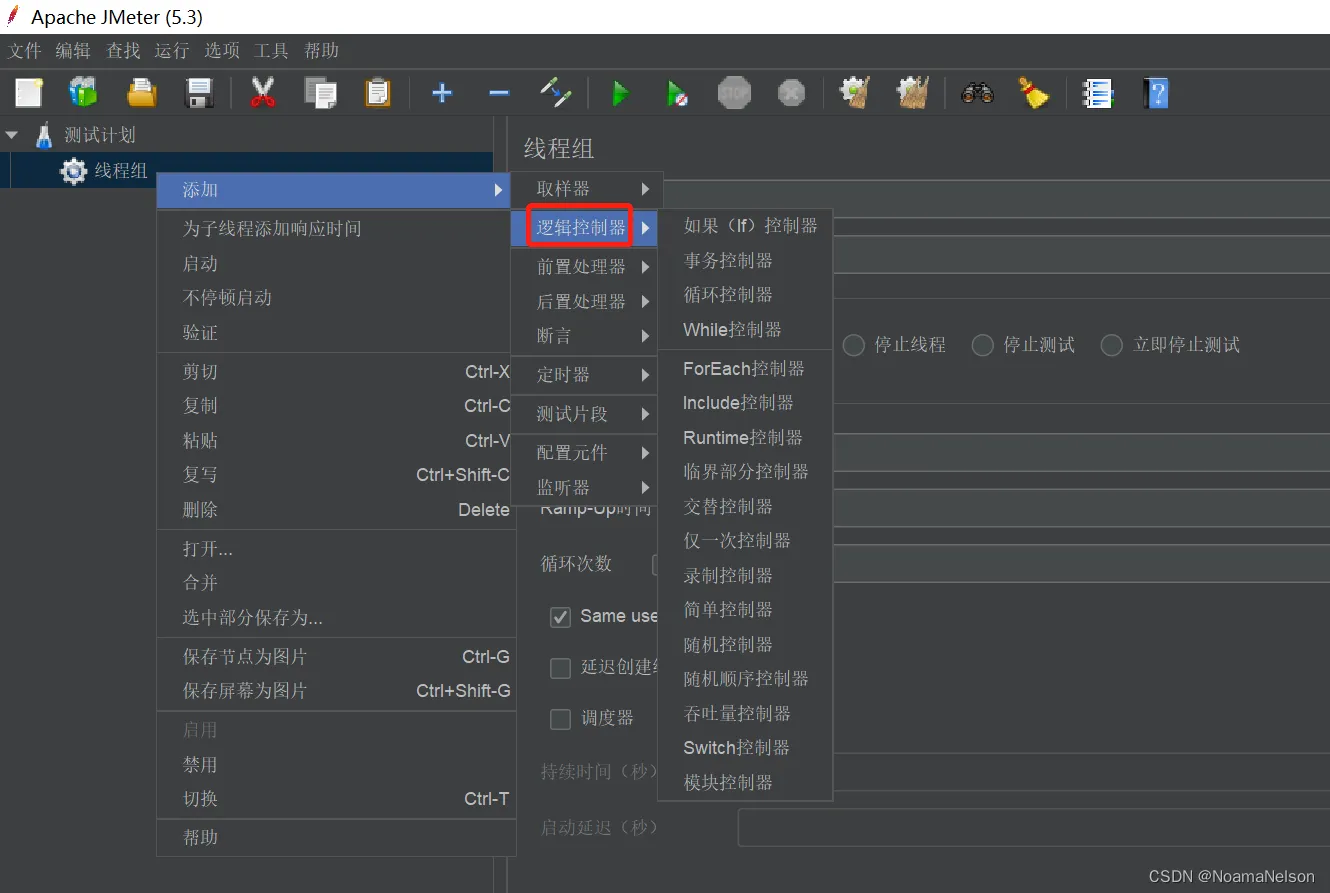Choose While控制器 from submenu
1330x893 pixels.
point(745,330)
